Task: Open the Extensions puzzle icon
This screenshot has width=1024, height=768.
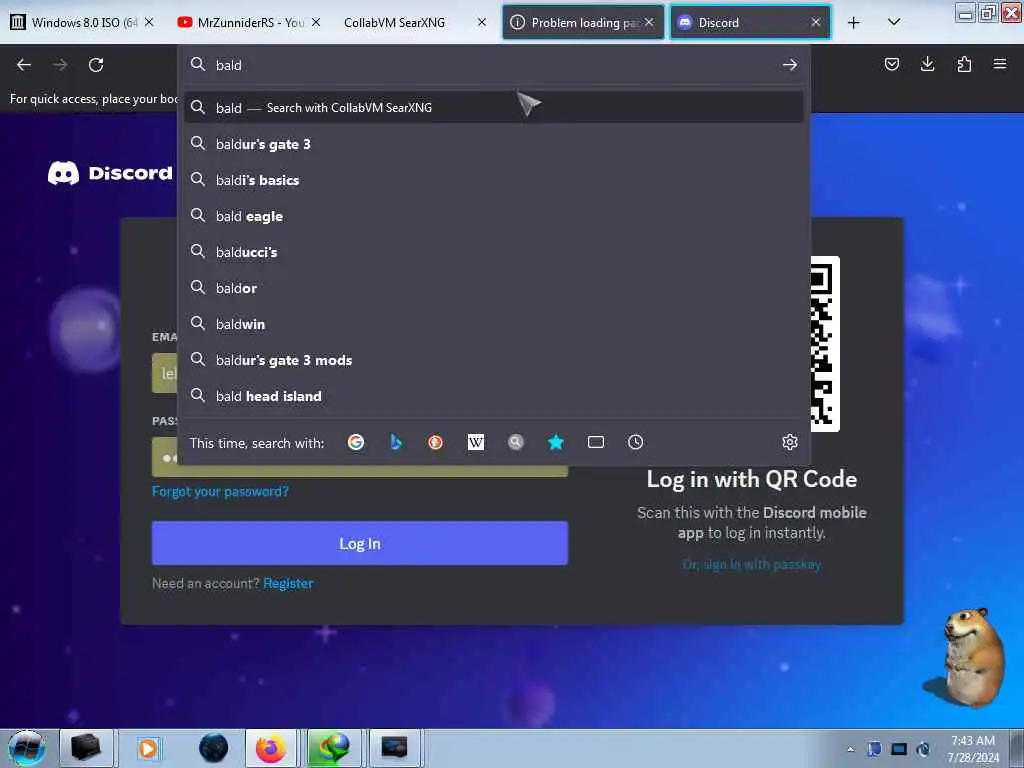Action: pos(964,64)
